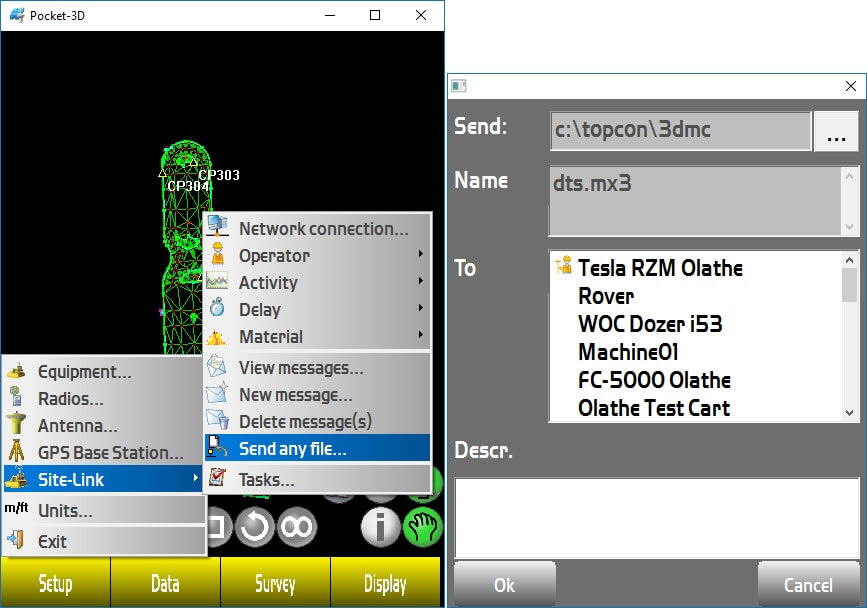Click To list scrollbar down arrow
Viewport: 867px width, 608px height.
click(850, 413)
